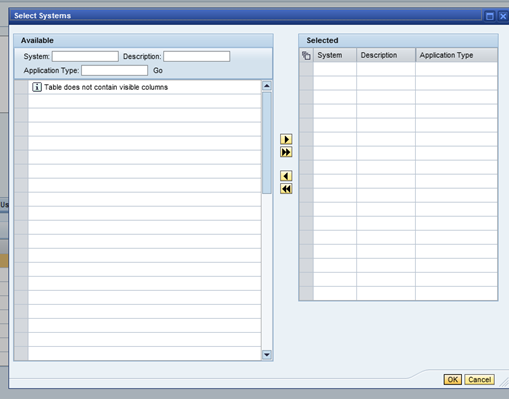Close the Select Systems dialog
Screen dimensions: 509x399
pos(503,16)
